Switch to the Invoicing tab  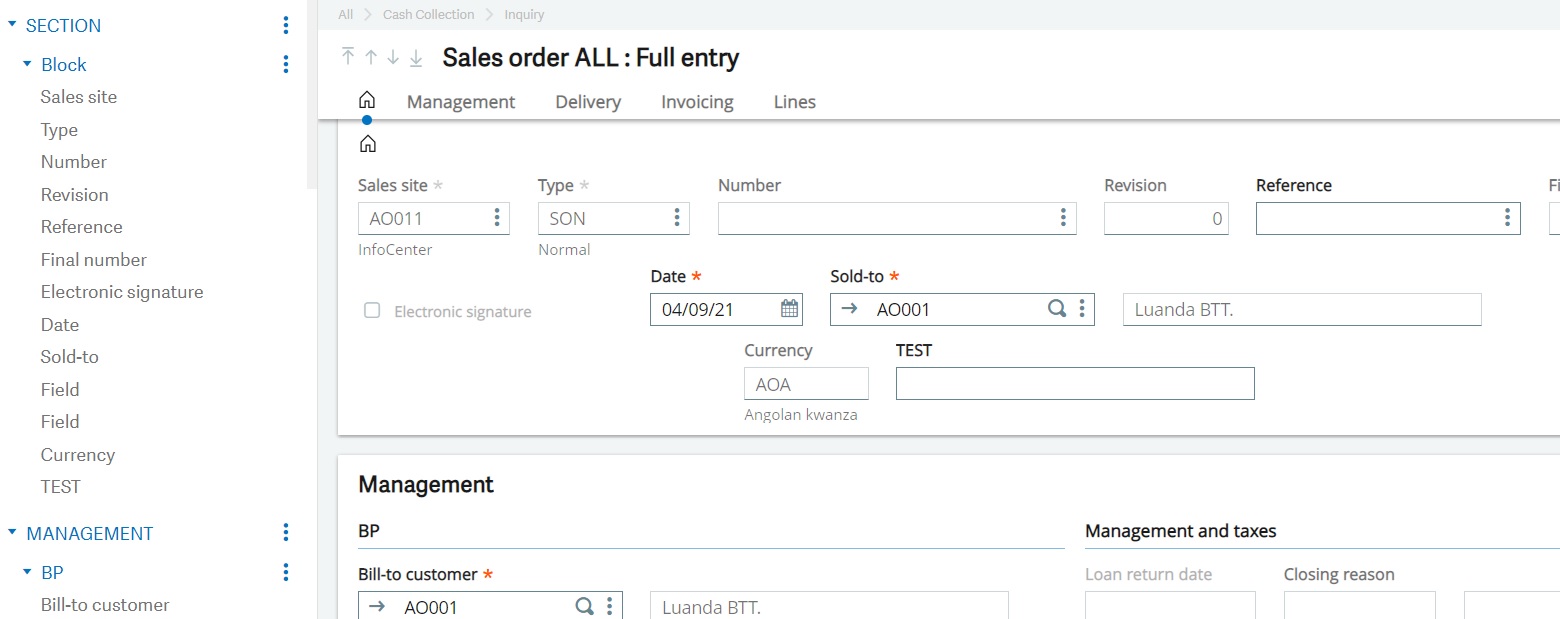coord(696,101)
